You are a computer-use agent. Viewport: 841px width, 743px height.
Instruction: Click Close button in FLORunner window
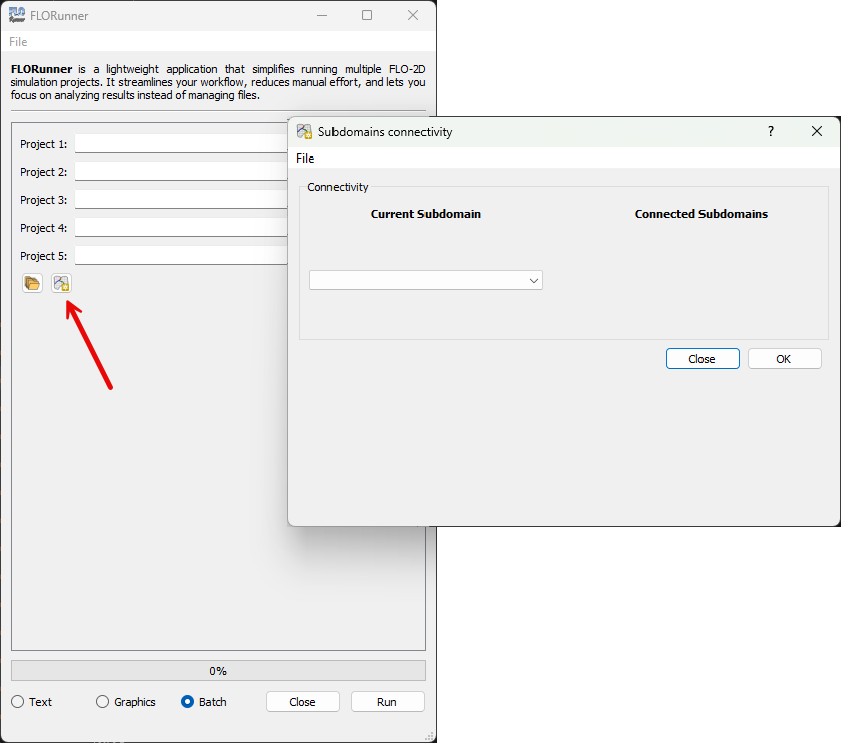tap(302, 702)
